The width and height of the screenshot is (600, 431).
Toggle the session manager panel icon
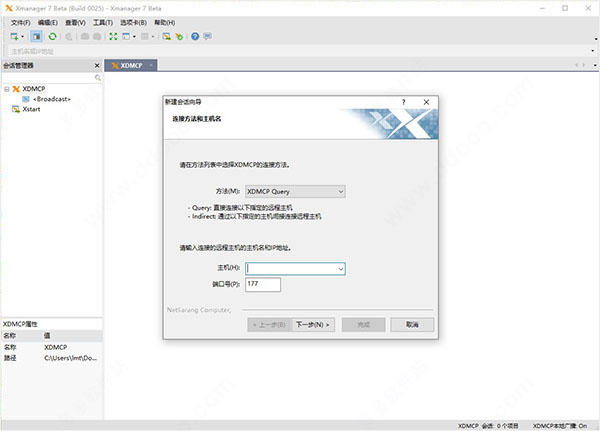coord(36,36)
